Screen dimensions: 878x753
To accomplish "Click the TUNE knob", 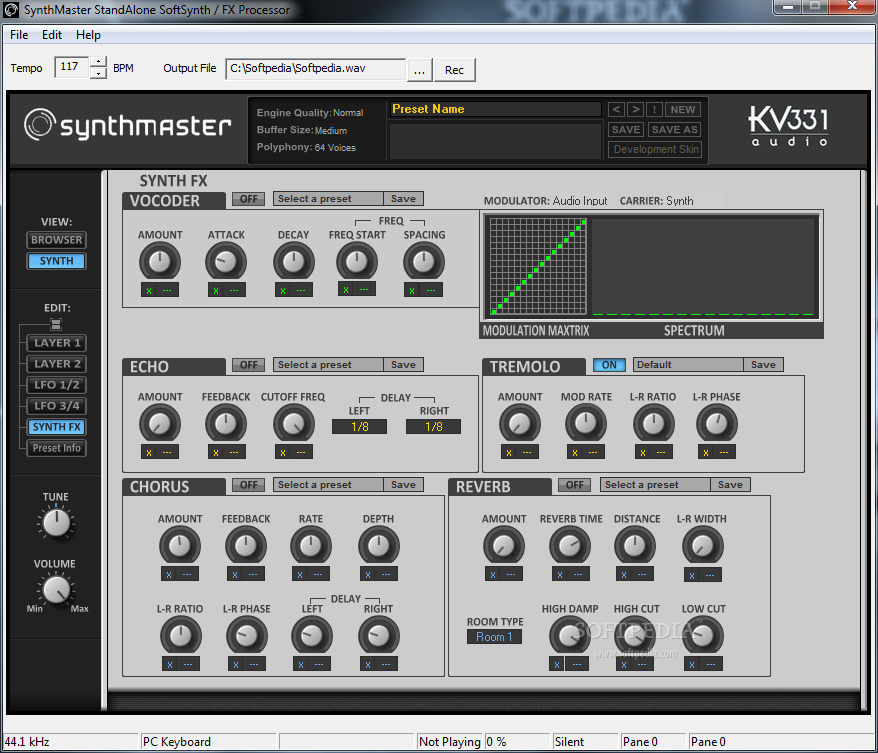I will point(57,523).
